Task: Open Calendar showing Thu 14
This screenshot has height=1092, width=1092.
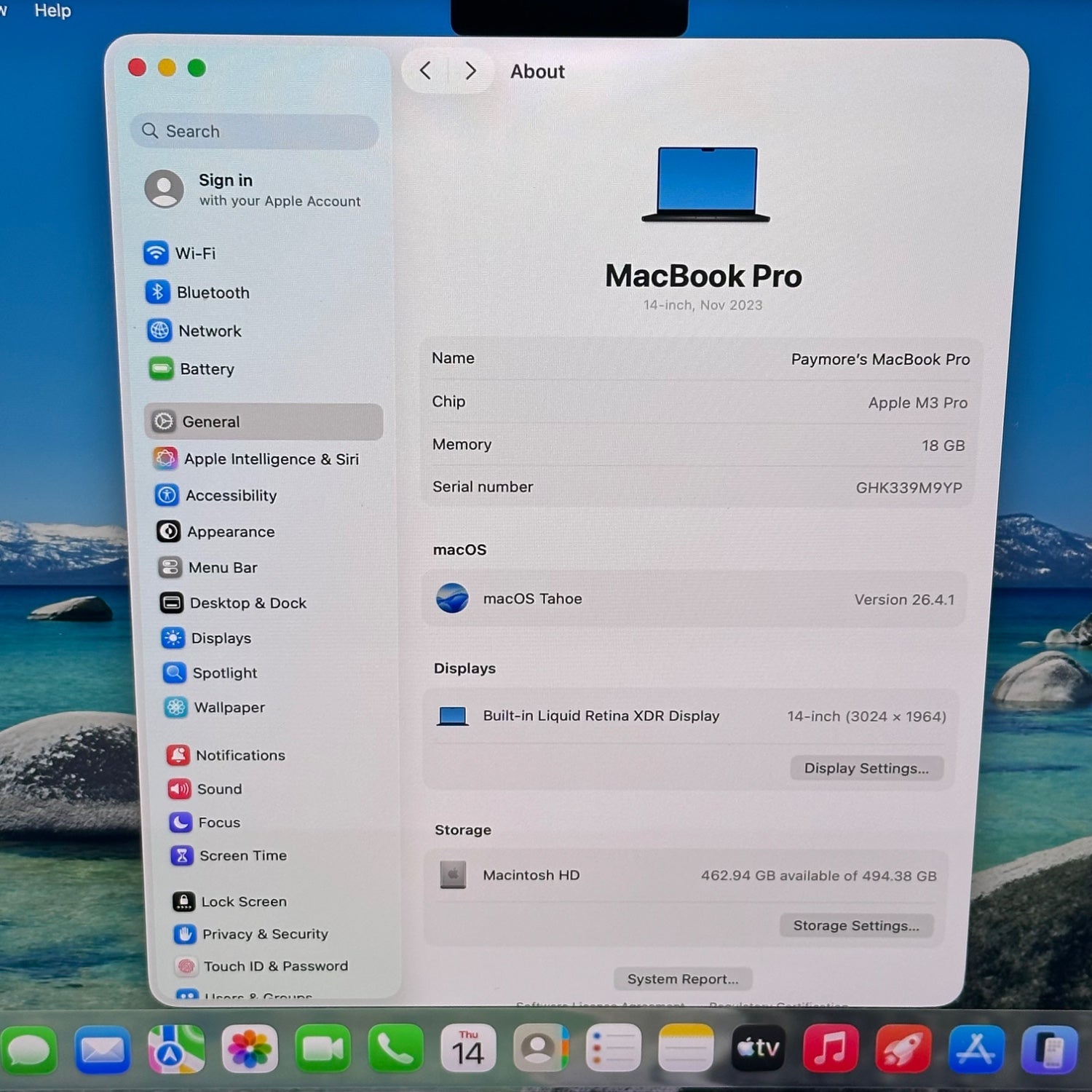Action: pyautogui.click(x=468, y=1049)
